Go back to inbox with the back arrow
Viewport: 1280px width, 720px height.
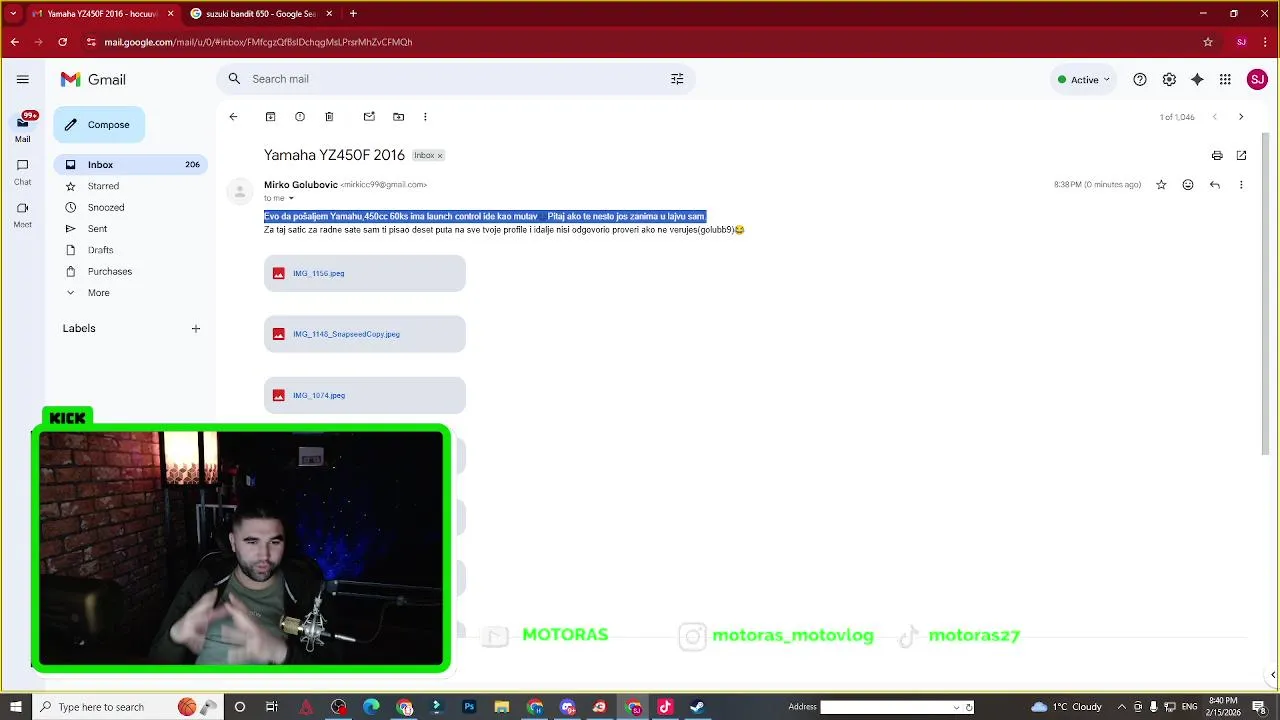(233, 117)
